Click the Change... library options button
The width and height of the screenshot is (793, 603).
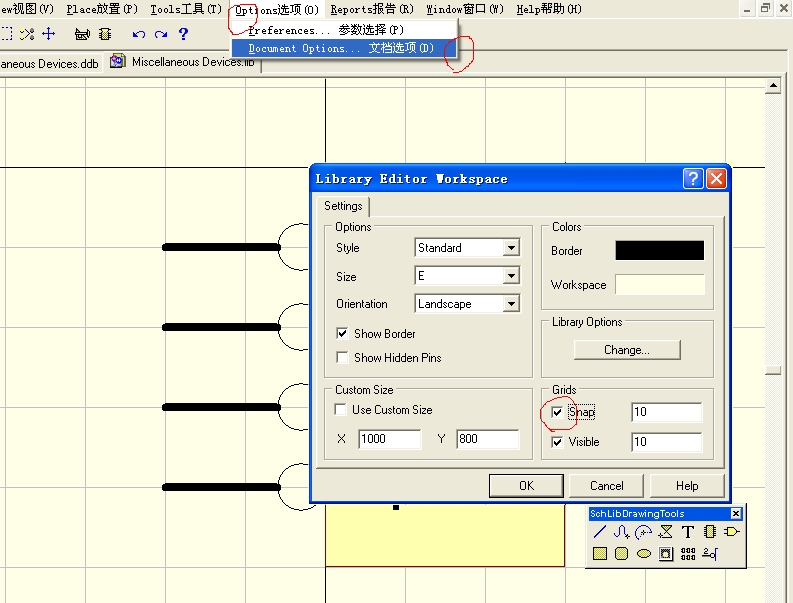click(x=627, y=350)
